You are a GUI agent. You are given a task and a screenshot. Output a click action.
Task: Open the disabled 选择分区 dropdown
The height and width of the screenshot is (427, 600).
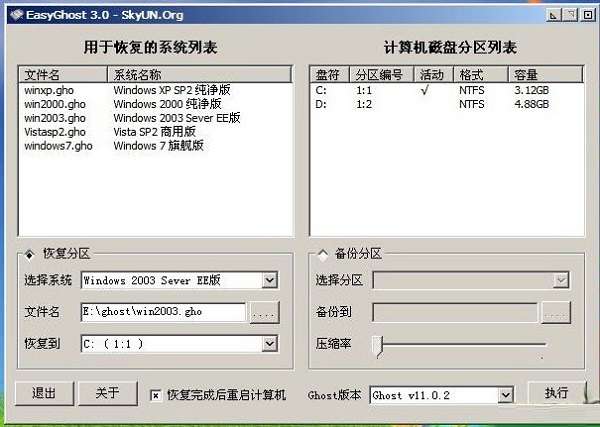(x=561, y=280)
